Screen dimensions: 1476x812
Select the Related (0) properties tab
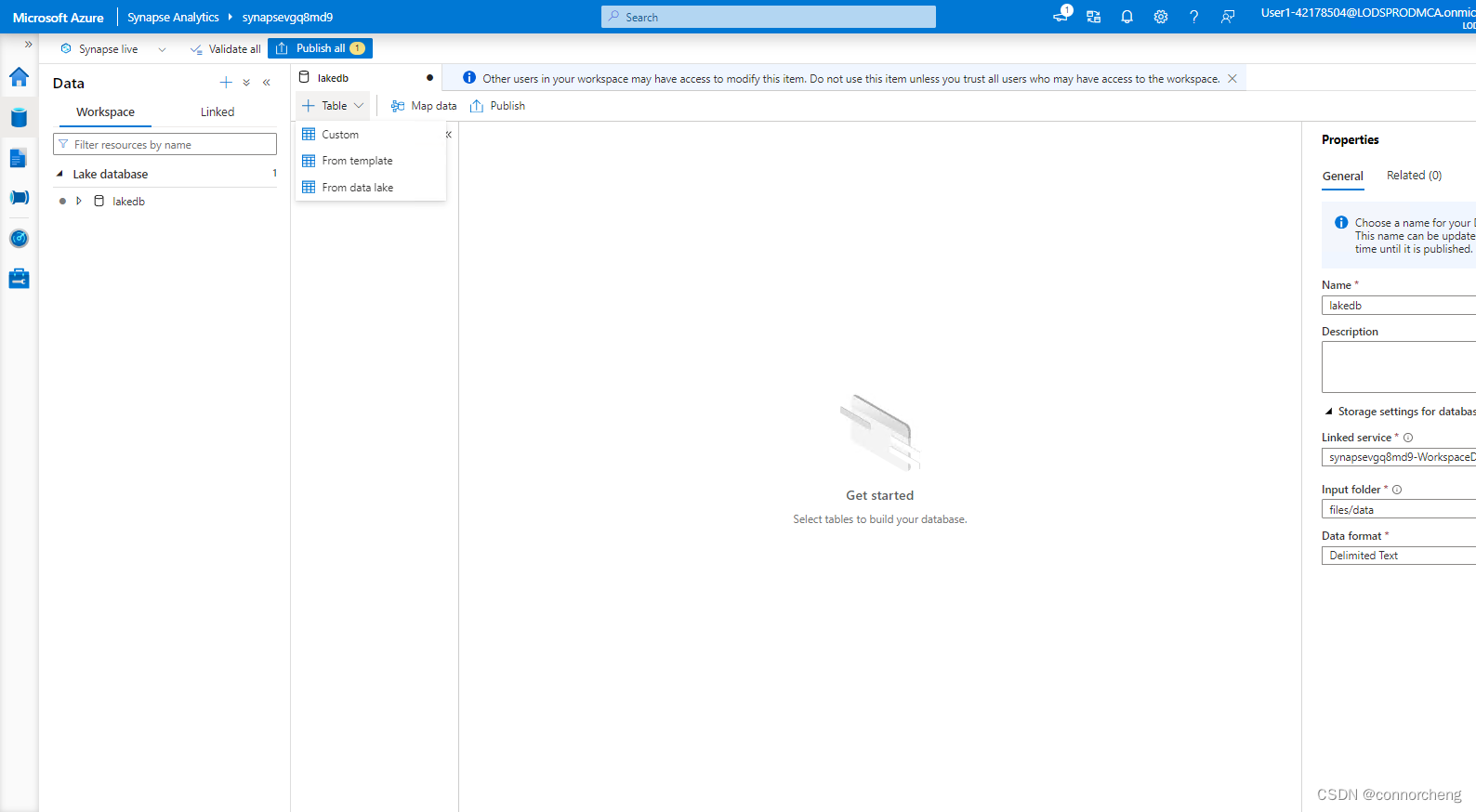point(1414,176)
